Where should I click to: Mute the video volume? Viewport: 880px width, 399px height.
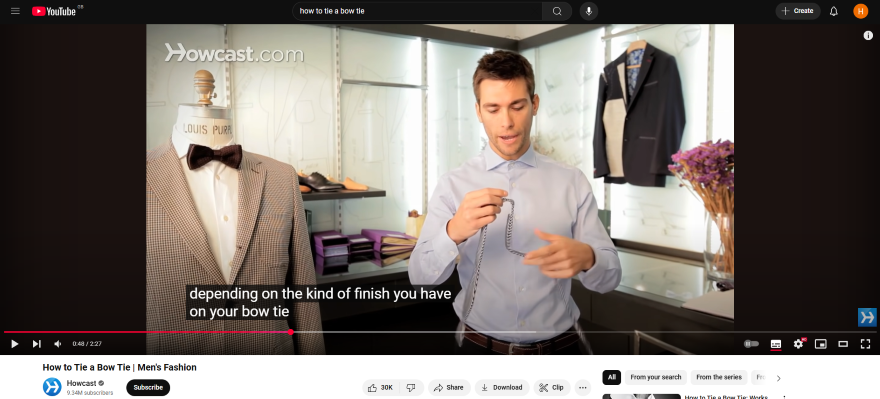click(58, 343)
